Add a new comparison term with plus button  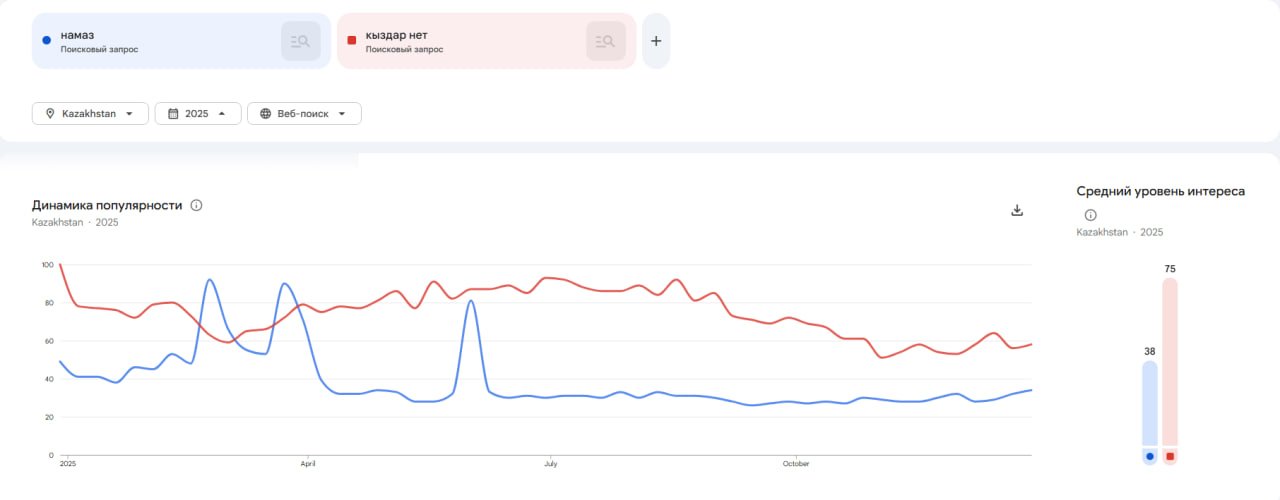click(656, 41)
